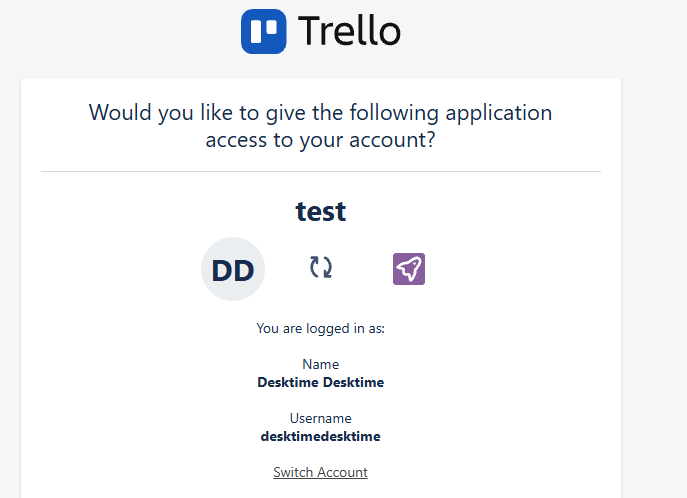
Task: Click the circular sync arrows icon
Action: (321, 267)
